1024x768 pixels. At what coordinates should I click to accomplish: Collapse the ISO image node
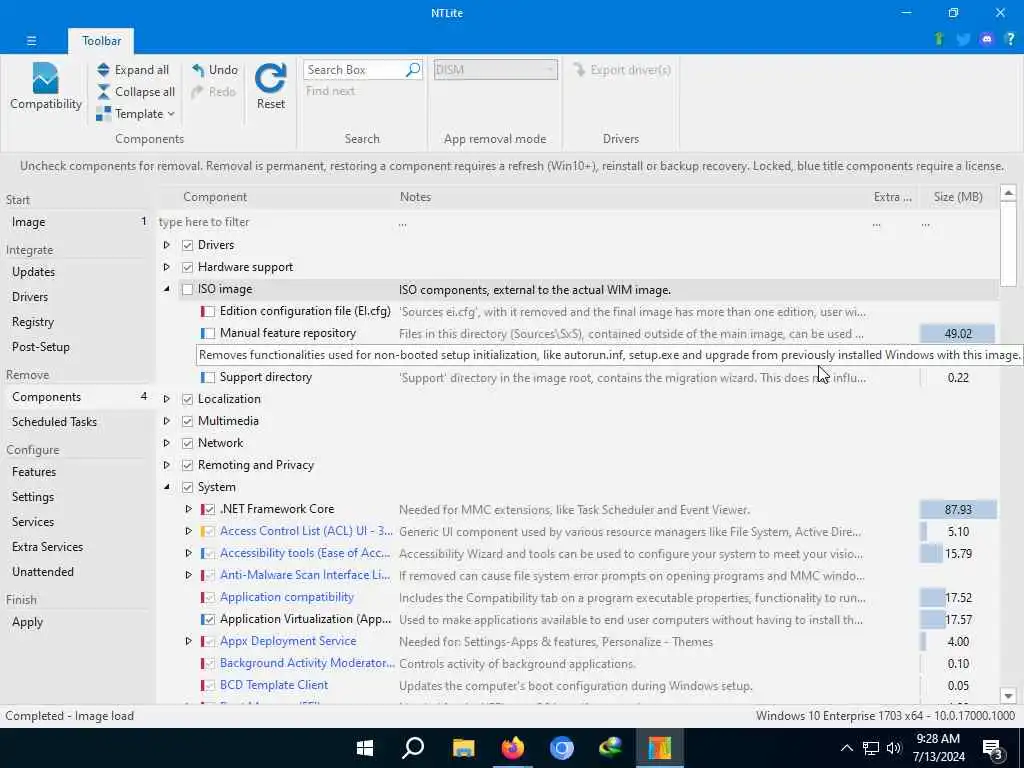click(167, 289)
